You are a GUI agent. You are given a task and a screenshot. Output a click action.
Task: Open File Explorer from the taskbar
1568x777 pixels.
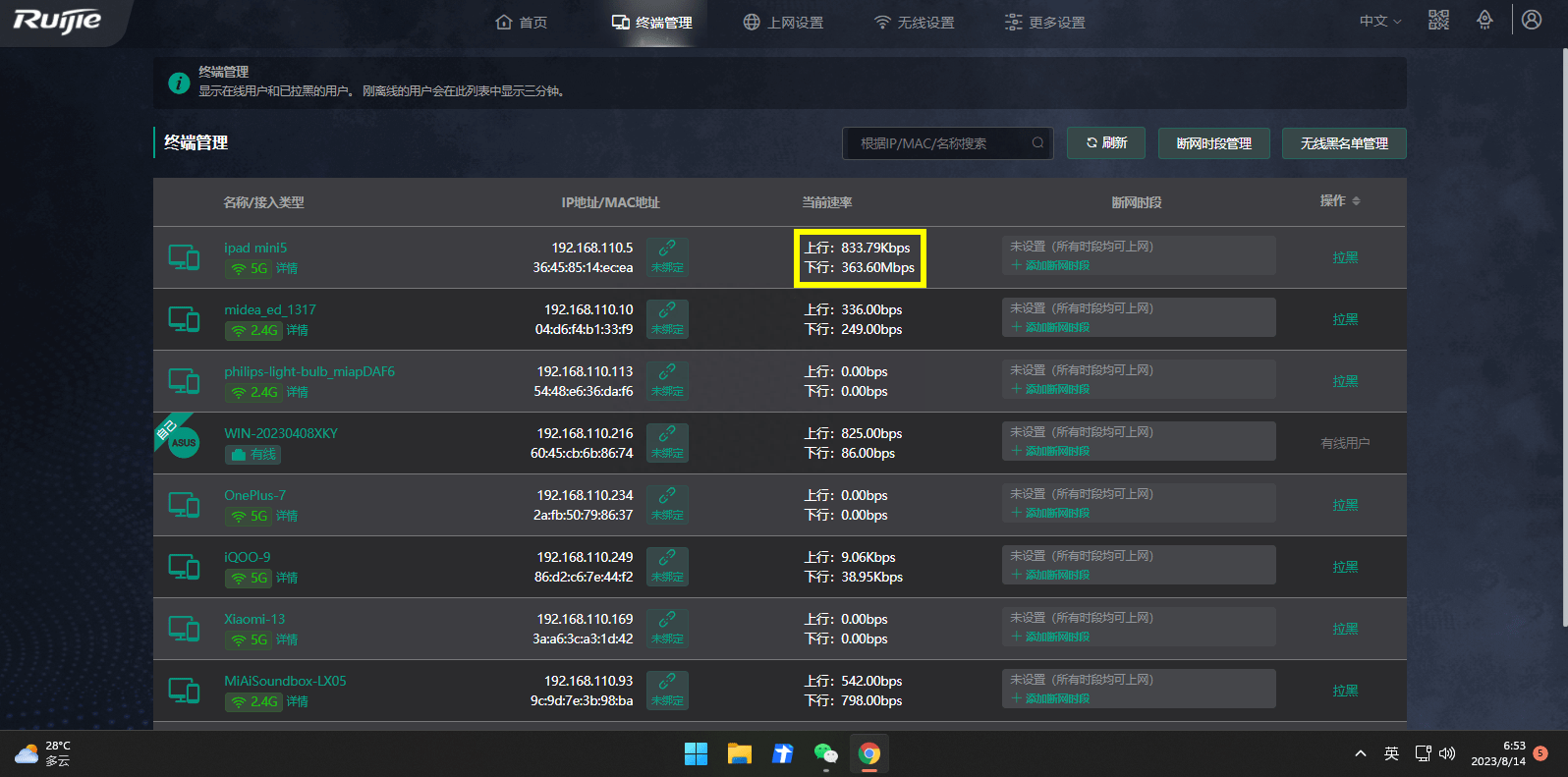pos(739,753)
